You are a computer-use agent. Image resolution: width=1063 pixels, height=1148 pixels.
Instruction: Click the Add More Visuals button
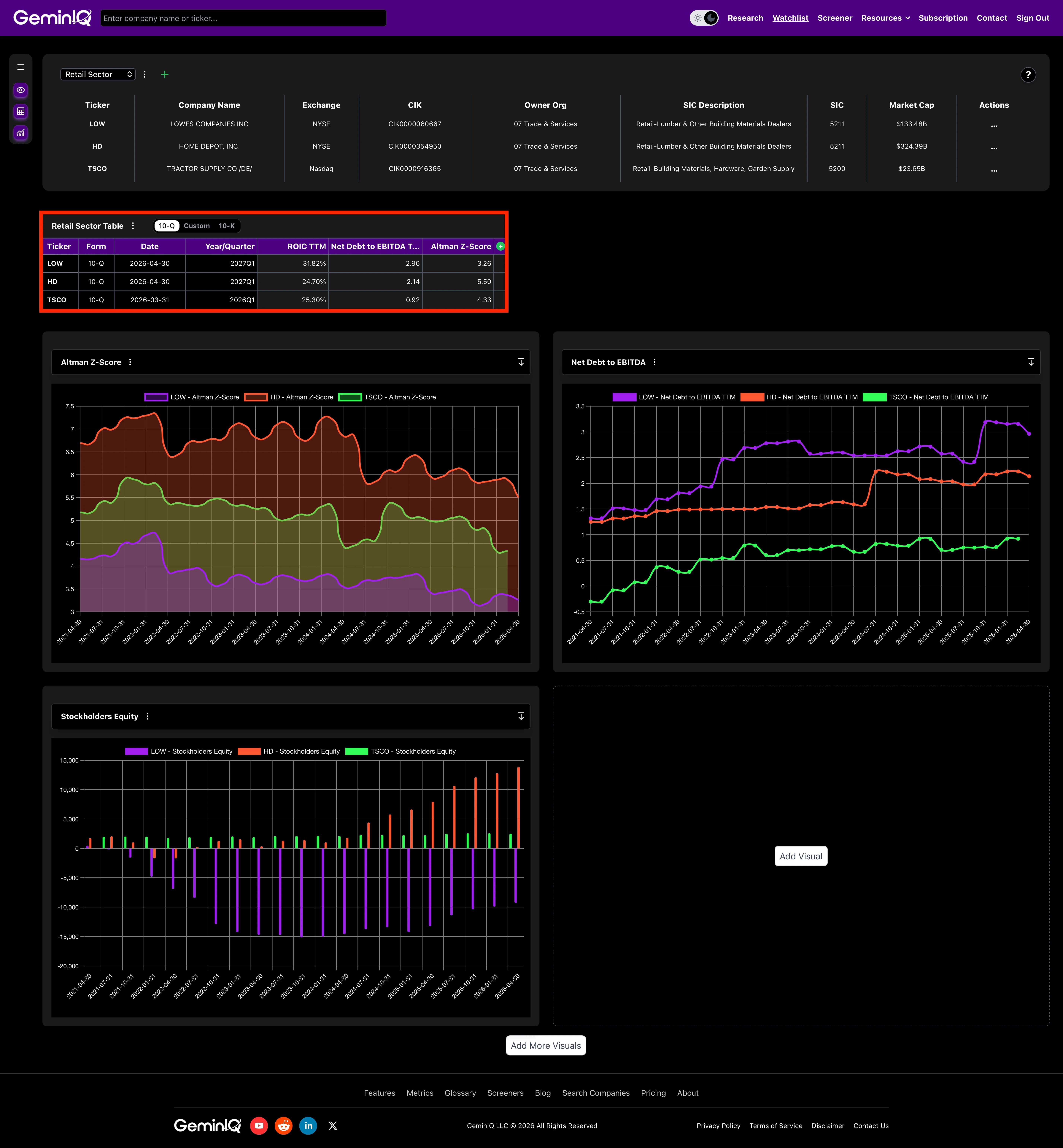[x=546, y=1046]
